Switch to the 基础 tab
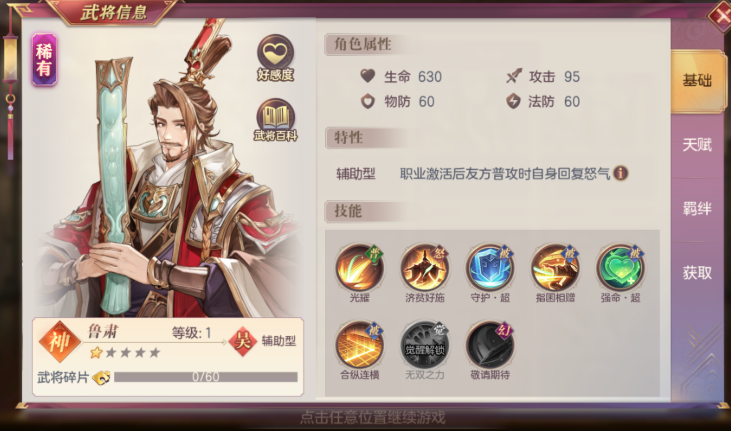 697,81
